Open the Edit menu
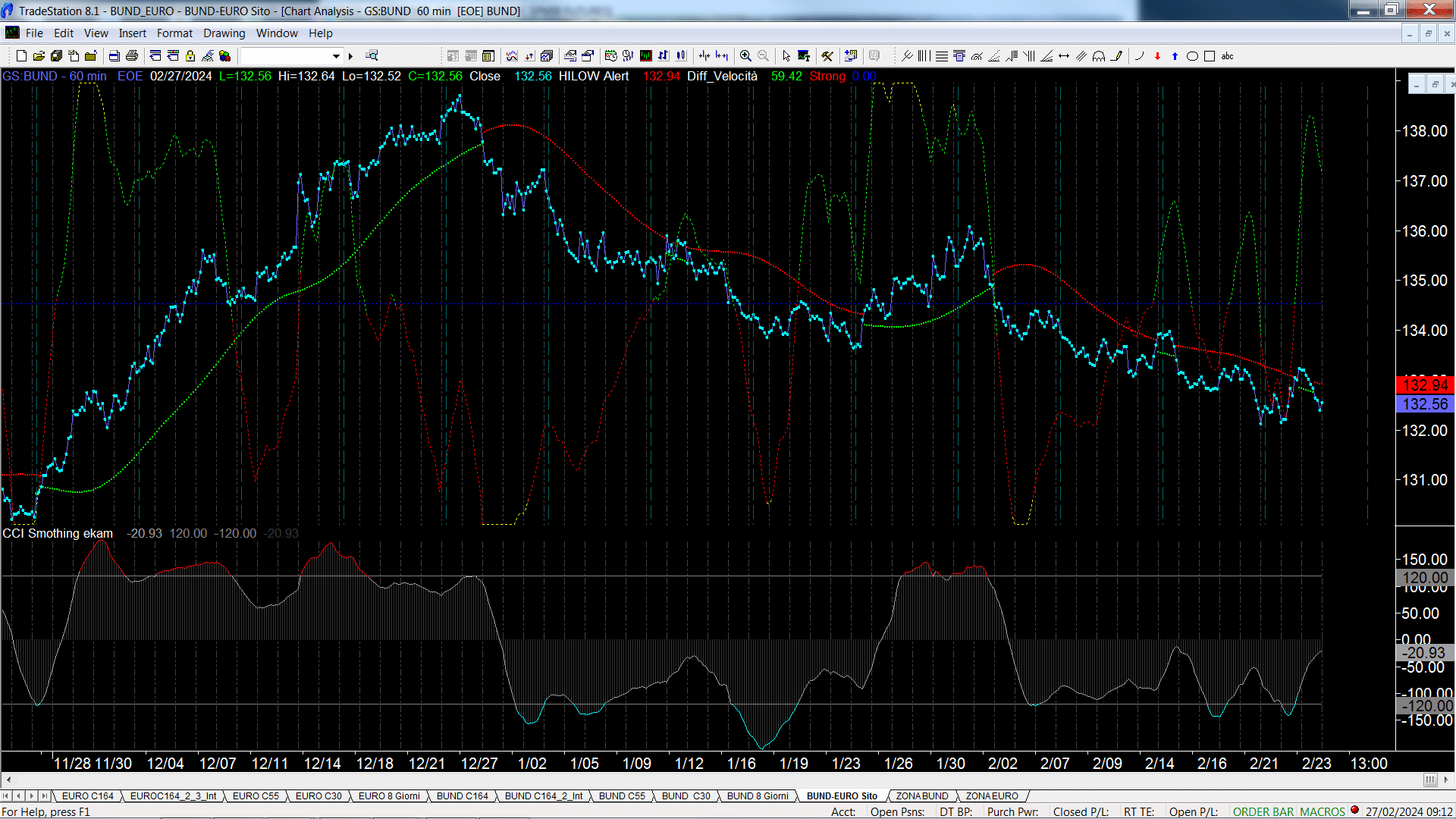The height and width of the screenshot is (819, 1456). pyautogui.click(x=64, y=33)
